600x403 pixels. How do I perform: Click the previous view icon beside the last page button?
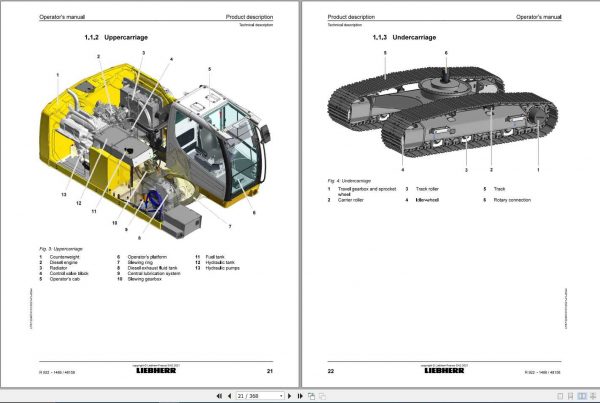(x=311, y=396)
